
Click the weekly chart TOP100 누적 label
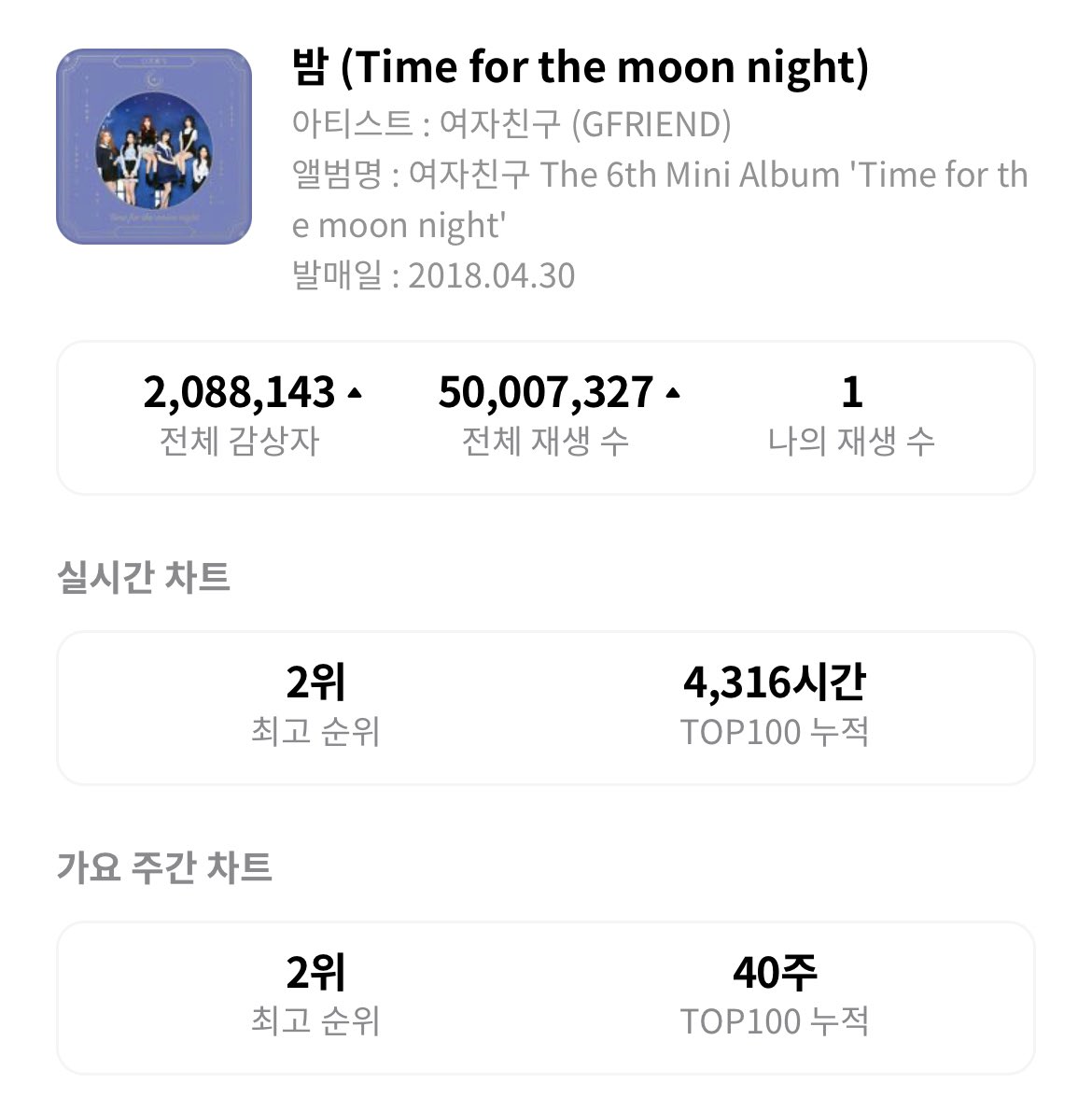click(x=775, y=1021)
